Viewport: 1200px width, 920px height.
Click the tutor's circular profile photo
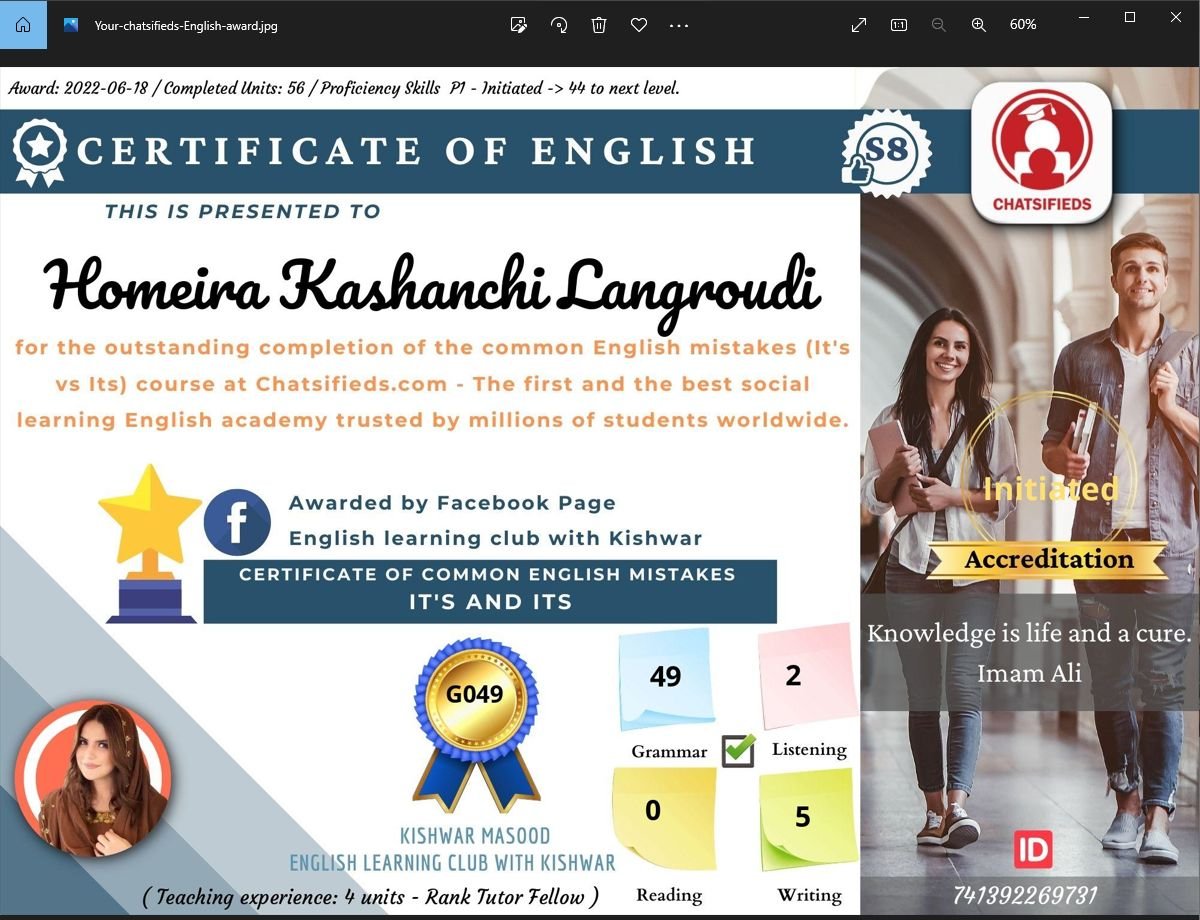pos(92,778)
